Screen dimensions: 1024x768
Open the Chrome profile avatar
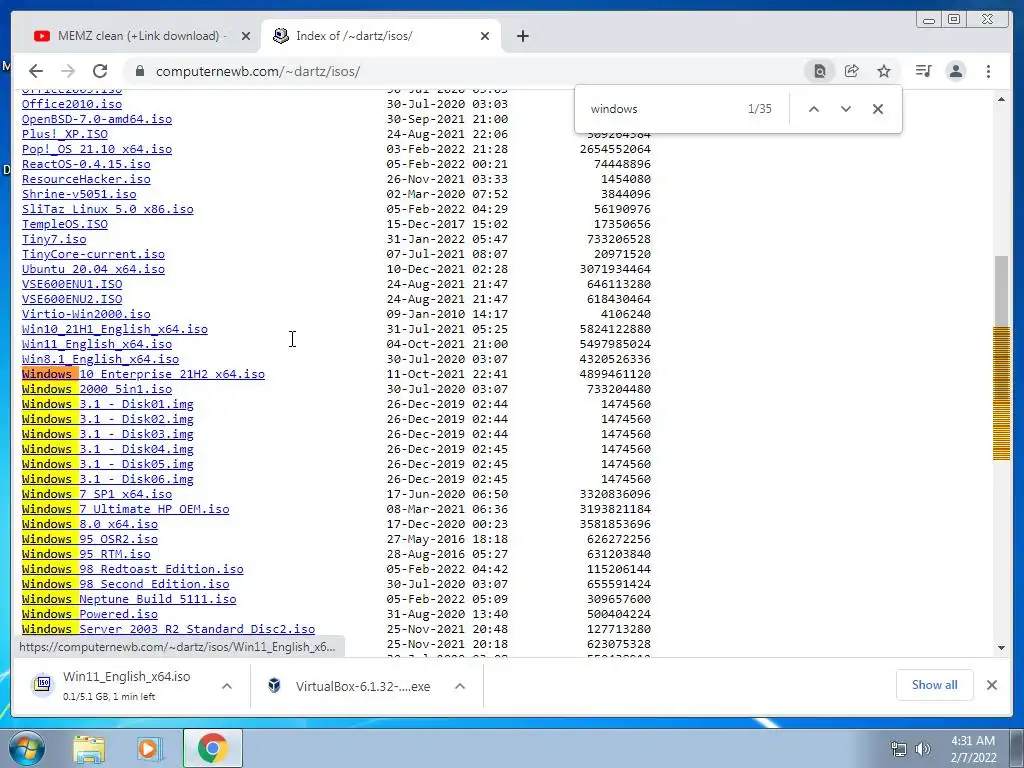(956, 71)
